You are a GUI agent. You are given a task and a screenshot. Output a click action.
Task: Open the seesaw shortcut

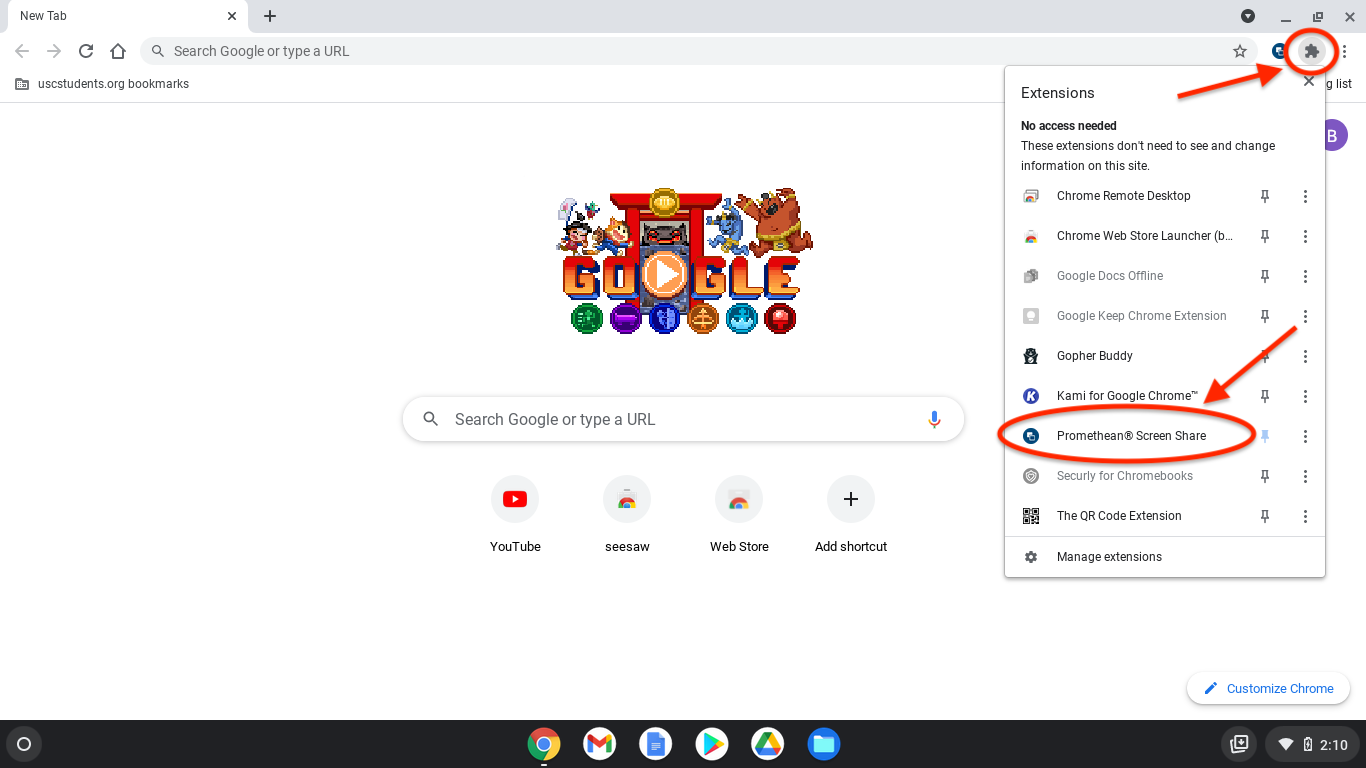(x=627, y=515)
